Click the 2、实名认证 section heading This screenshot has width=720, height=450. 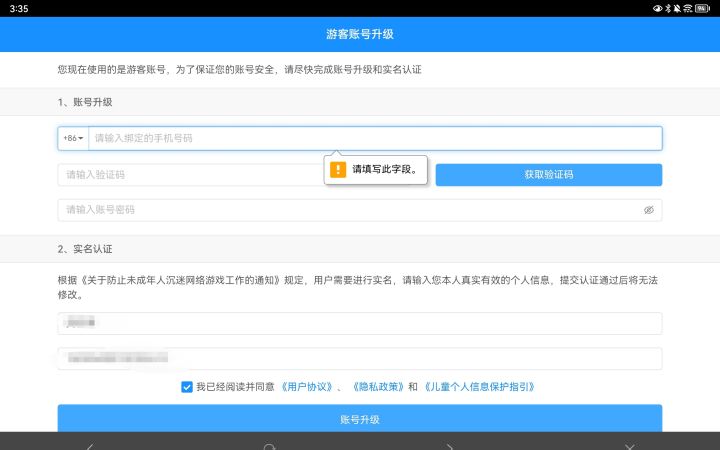[x=85, y=249]
